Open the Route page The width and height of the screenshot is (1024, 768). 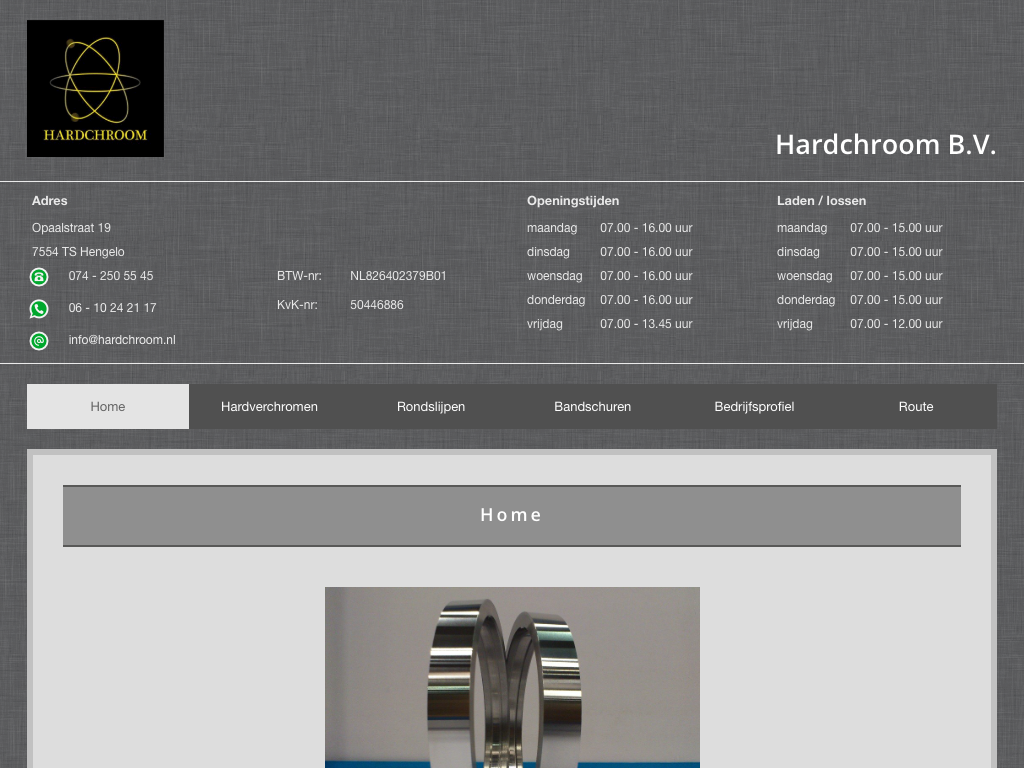point(915,406)
